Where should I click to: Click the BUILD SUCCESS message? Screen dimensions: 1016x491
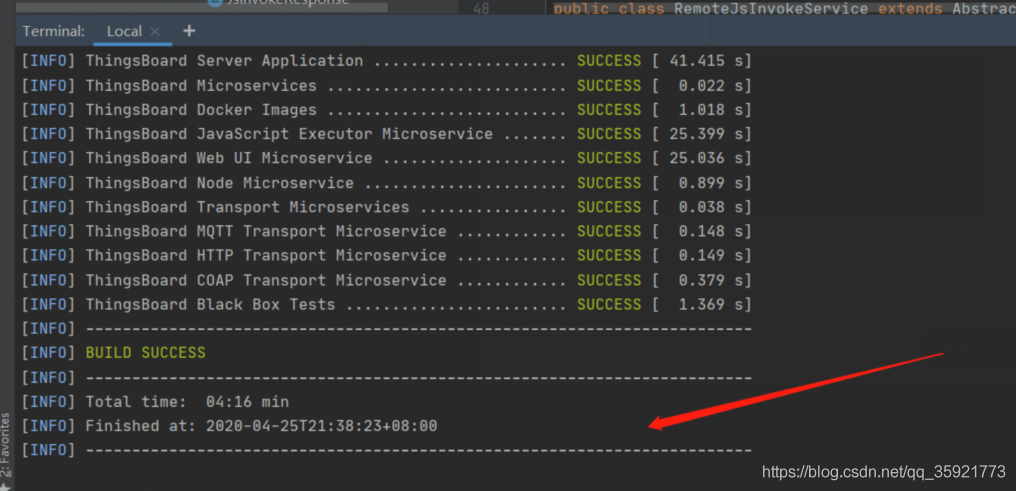click(145, 353)
